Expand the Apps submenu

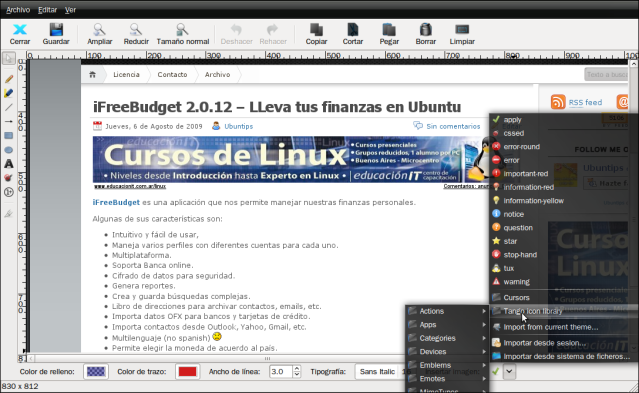(x=447, y=325)
